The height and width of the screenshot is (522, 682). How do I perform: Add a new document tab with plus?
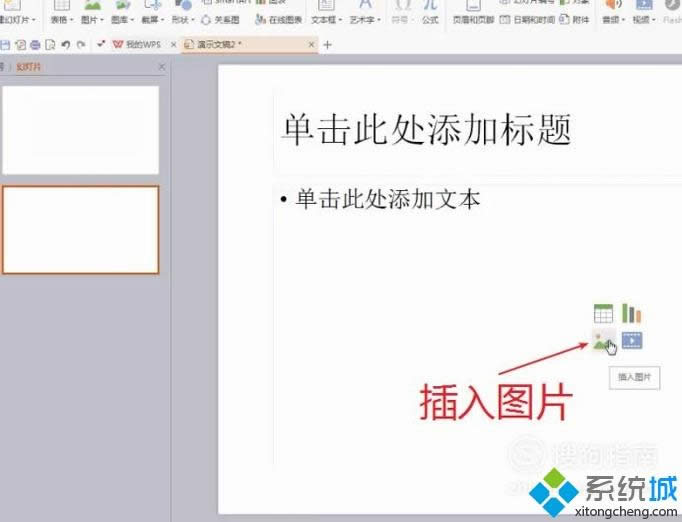pyautogui.click(x=328, y=44)
